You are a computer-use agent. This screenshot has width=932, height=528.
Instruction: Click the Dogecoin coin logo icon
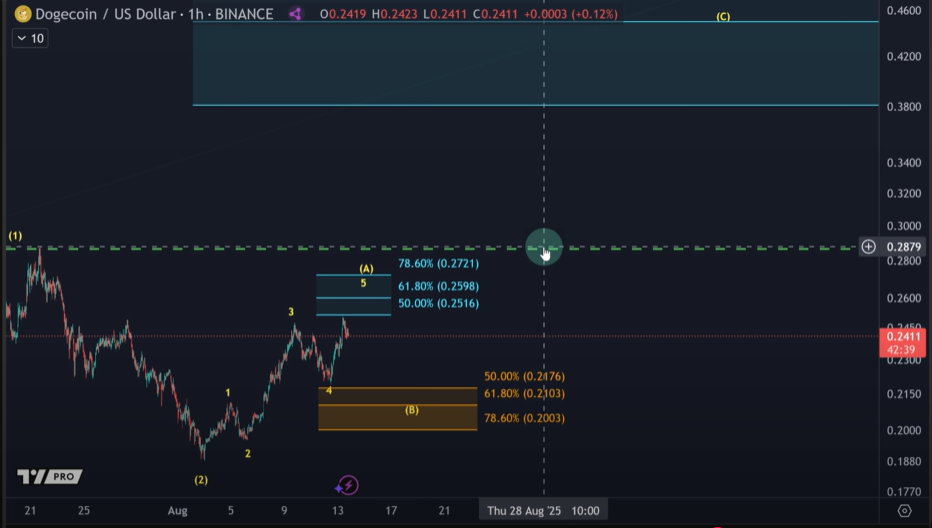(23, 14)
